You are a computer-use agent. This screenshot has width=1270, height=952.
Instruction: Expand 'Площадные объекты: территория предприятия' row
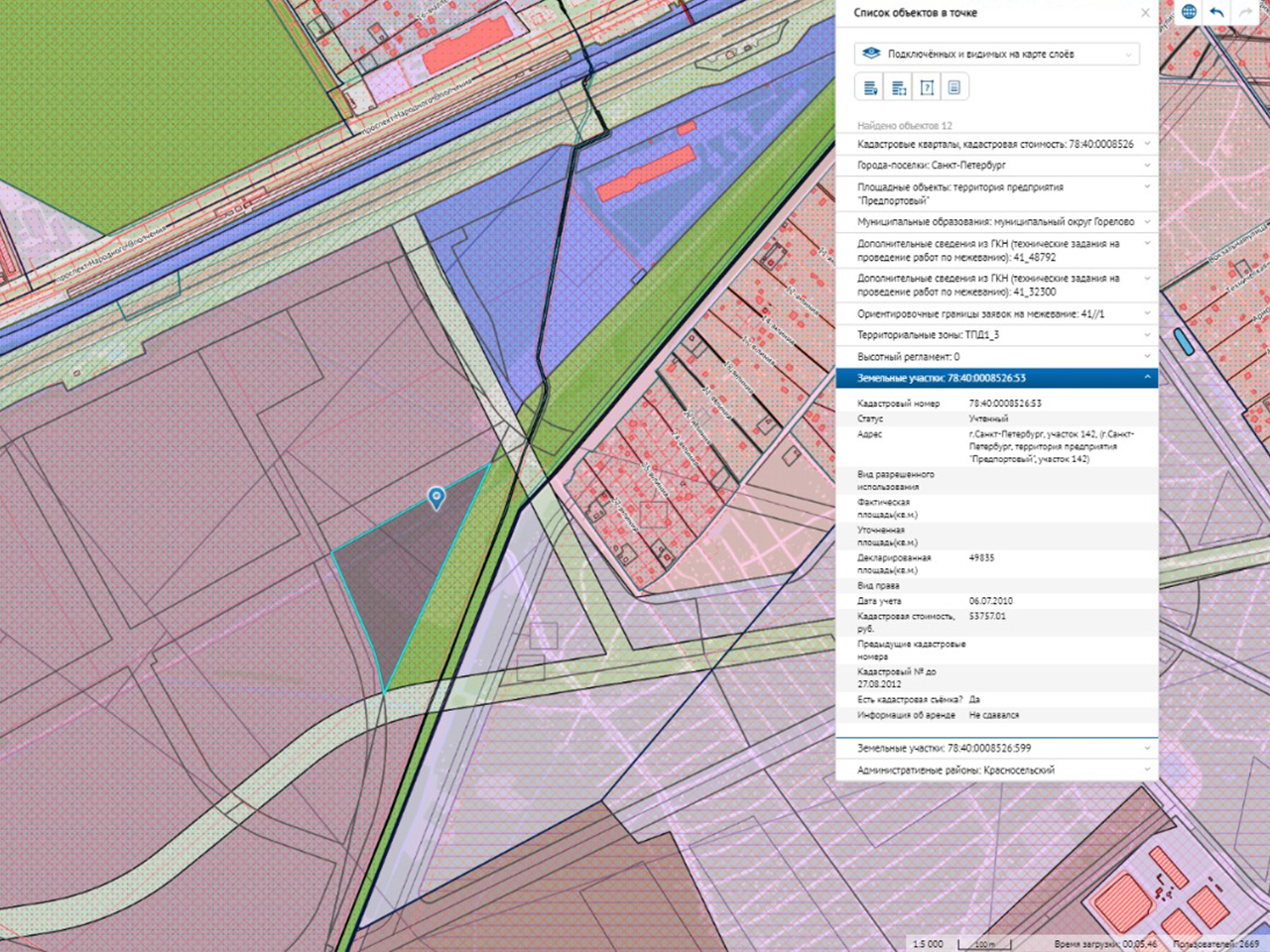[x=996, y=193]
